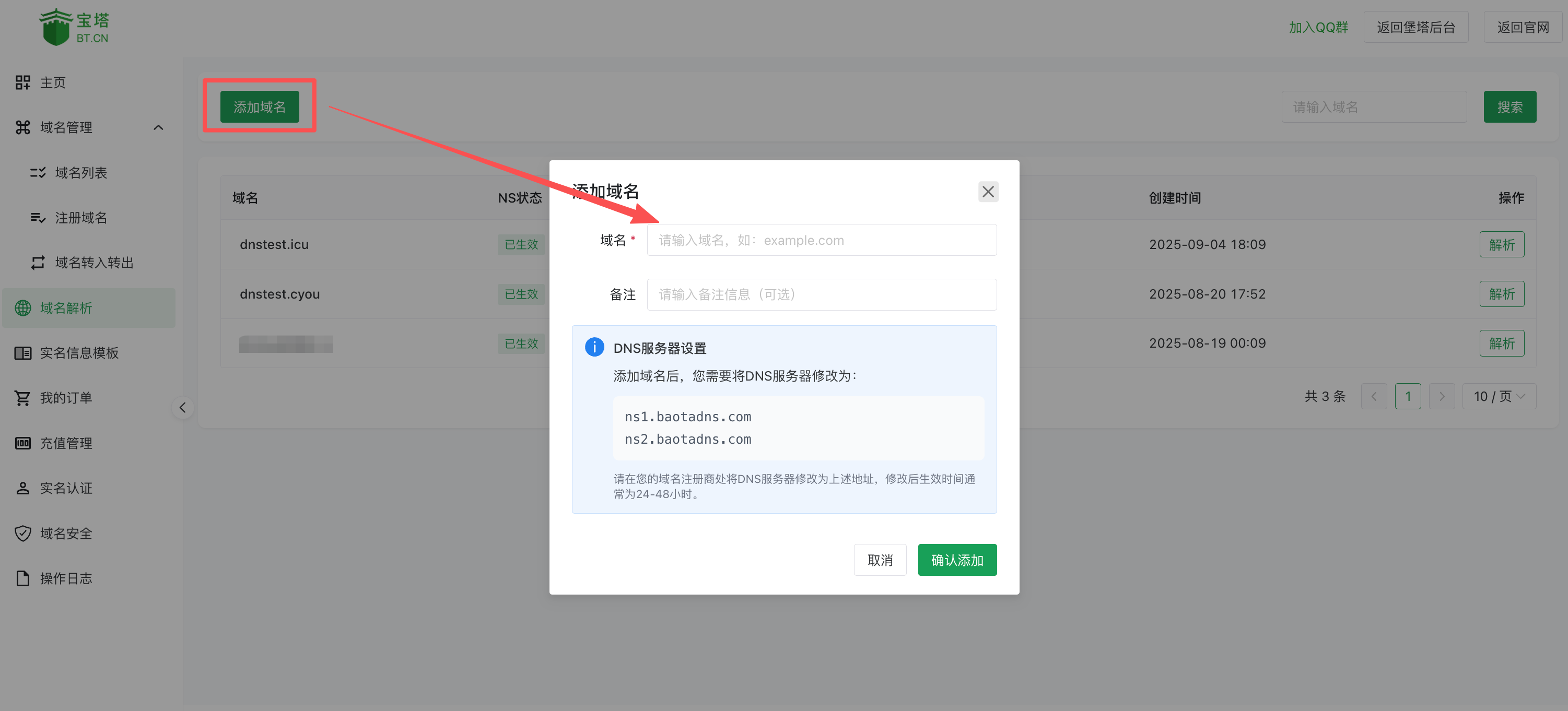Viewport: 1568px width, 711px height.
Task: Click the 我的订单 cart icon
Action: pos(22,398)
